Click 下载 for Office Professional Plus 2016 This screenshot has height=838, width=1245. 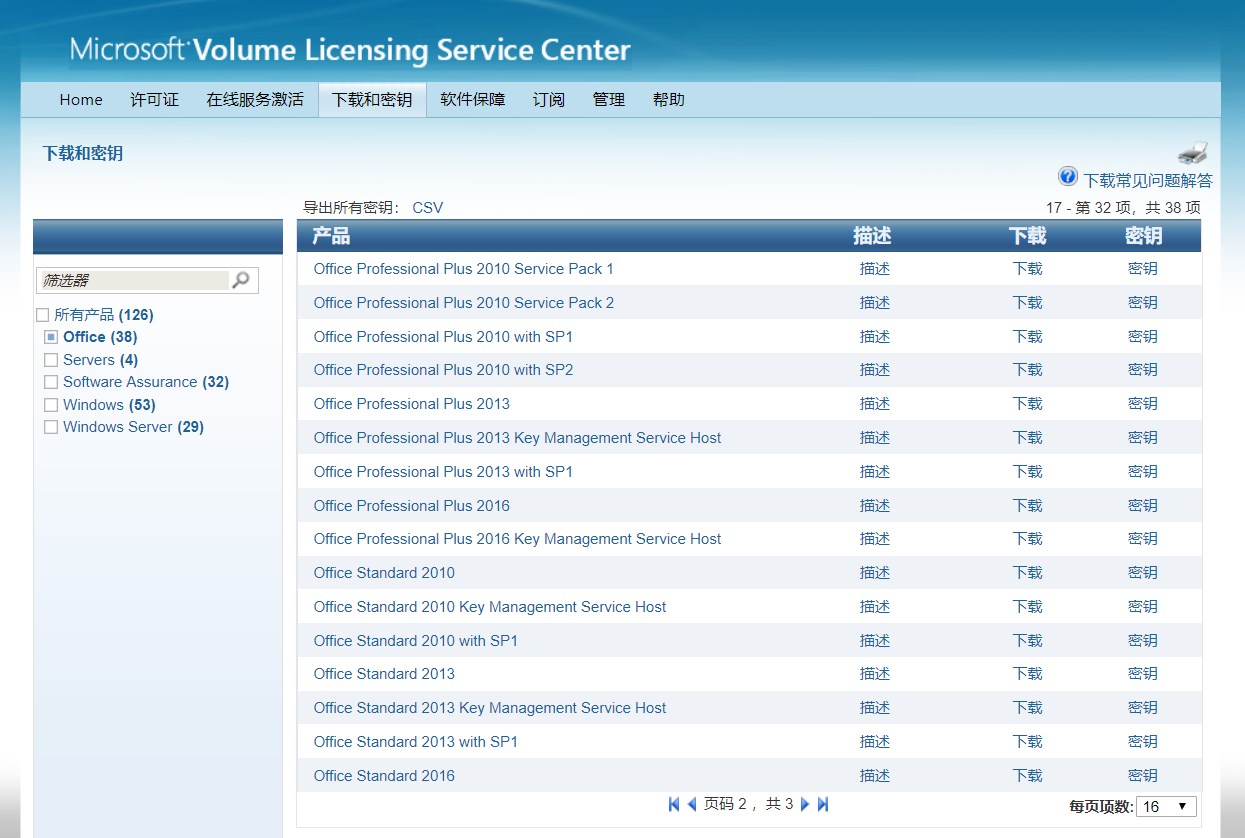tap(1027, 505)
